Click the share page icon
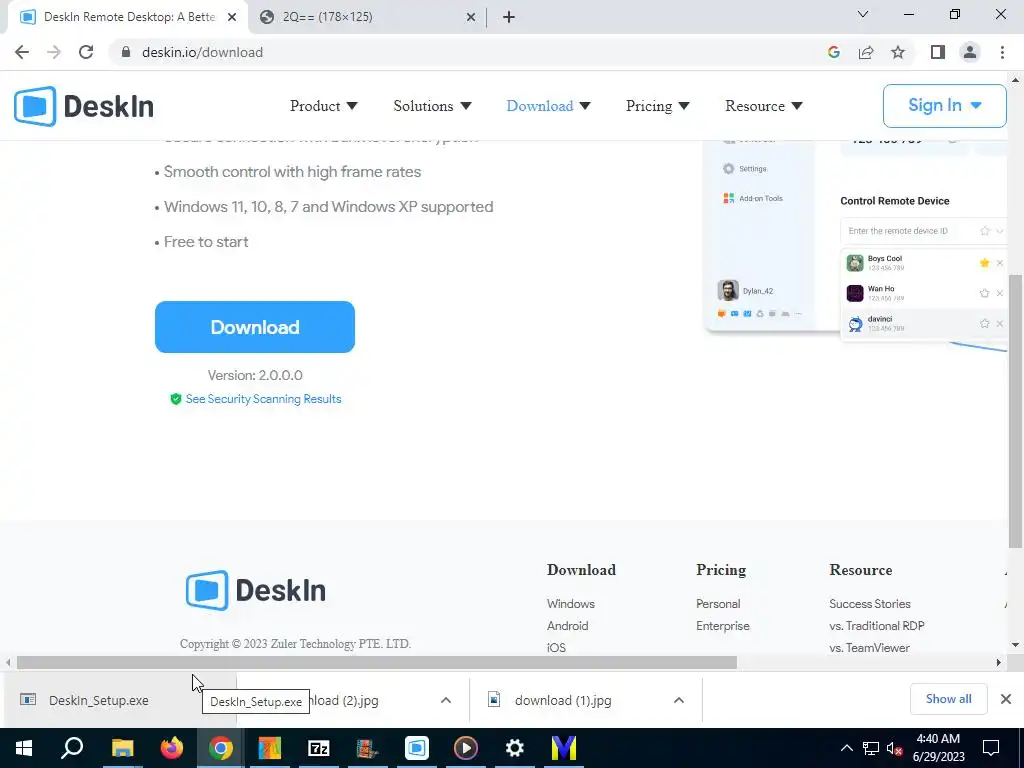The height and width of the screenshot is (768, 1024). [x=866, y=52]
